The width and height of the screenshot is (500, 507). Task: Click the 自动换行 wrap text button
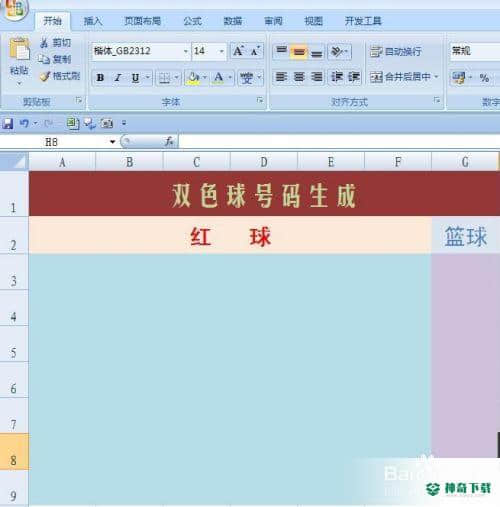(x=396, y=51)
